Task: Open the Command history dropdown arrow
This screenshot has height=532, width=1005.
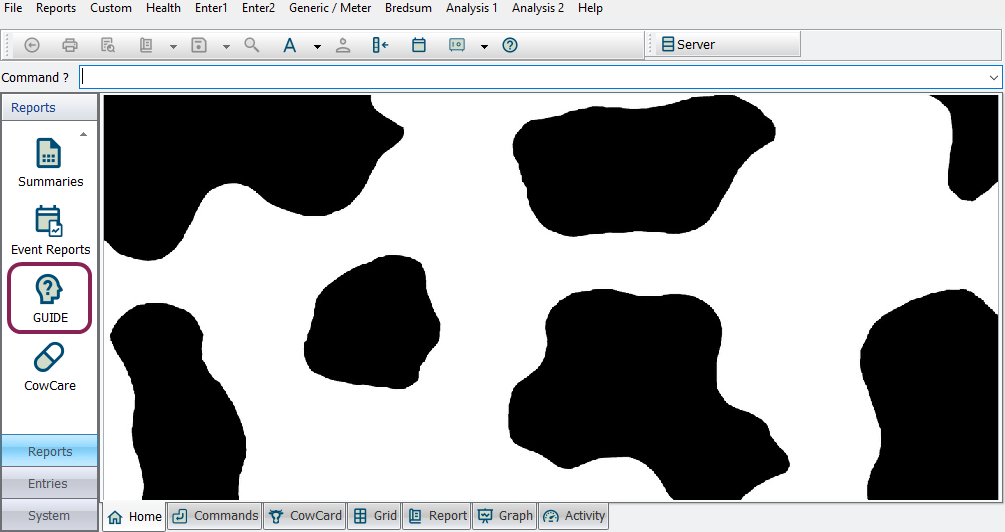Action: (993, 77)
